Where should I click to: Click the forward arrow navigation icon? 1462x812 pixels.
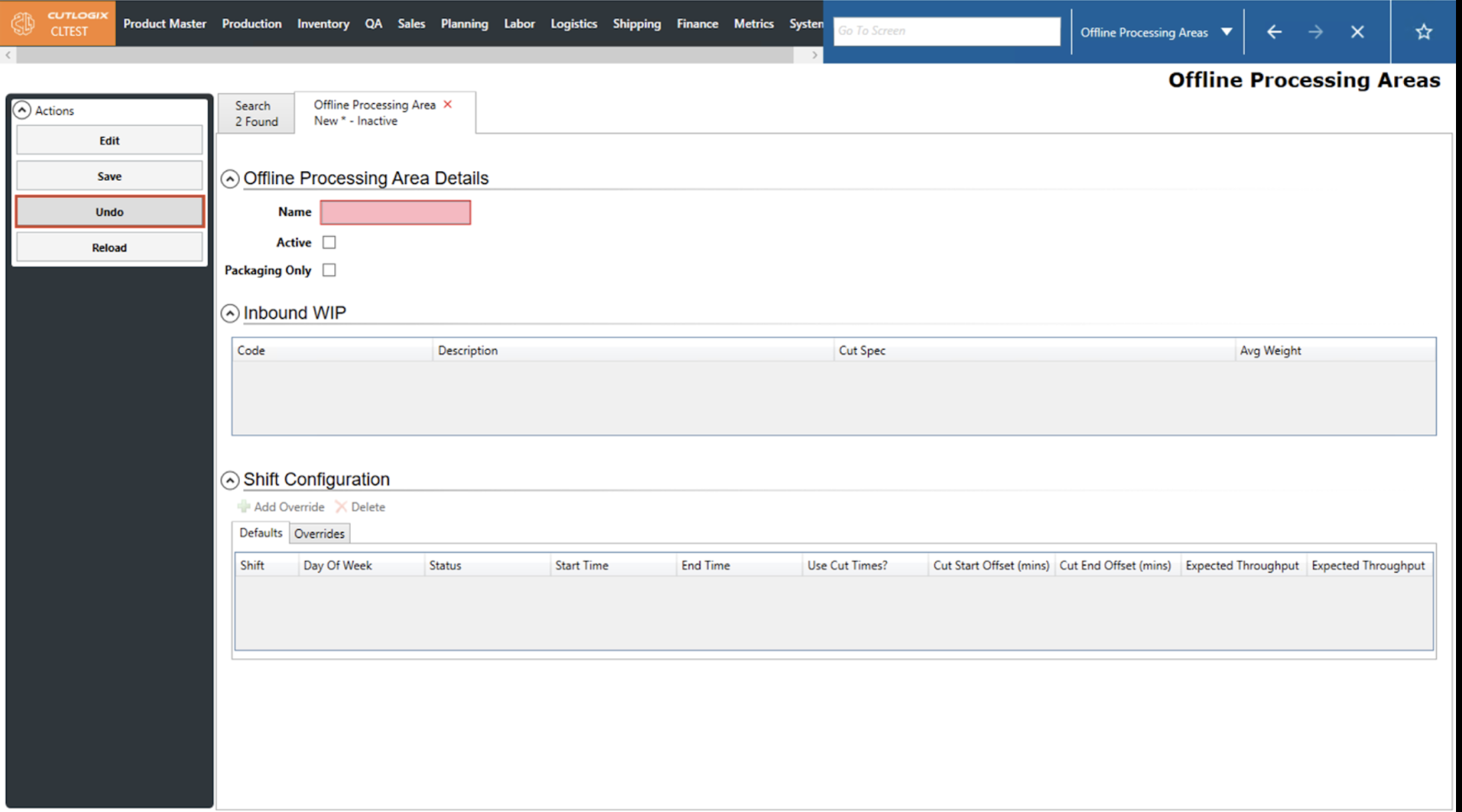coord(1315,32)
